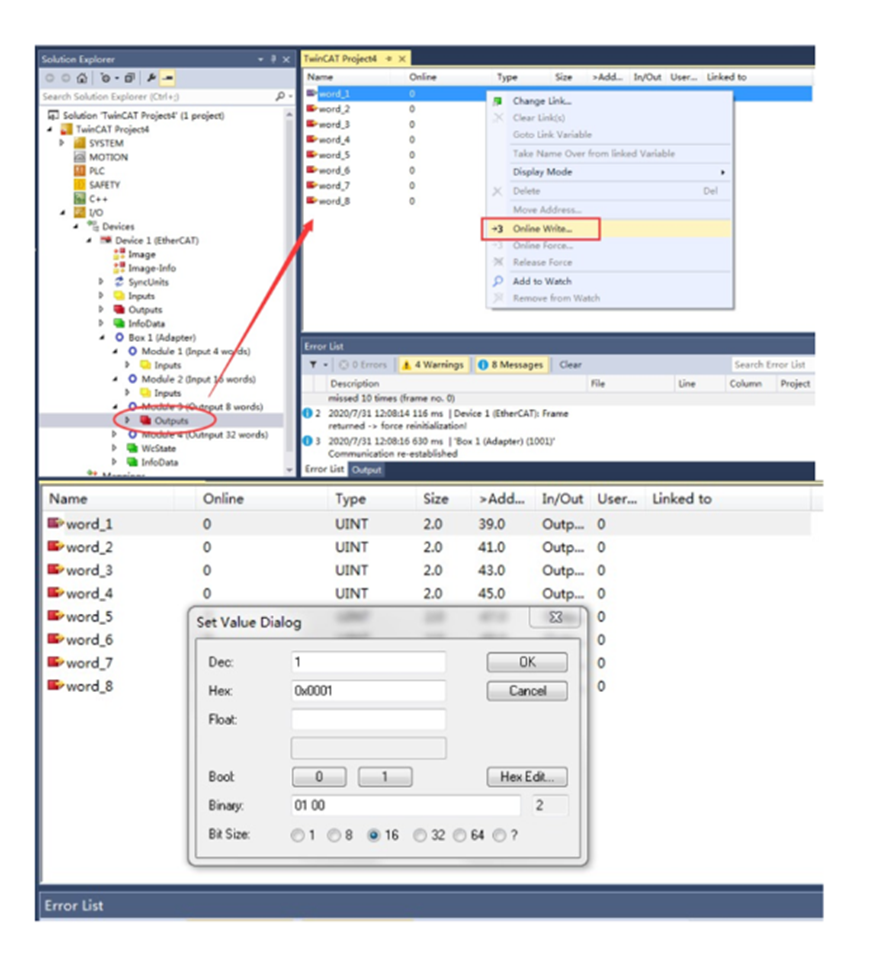Toggle the 4 Warnings filter
The height and width of the screenshot is (976, 889).
click(432, 365)
